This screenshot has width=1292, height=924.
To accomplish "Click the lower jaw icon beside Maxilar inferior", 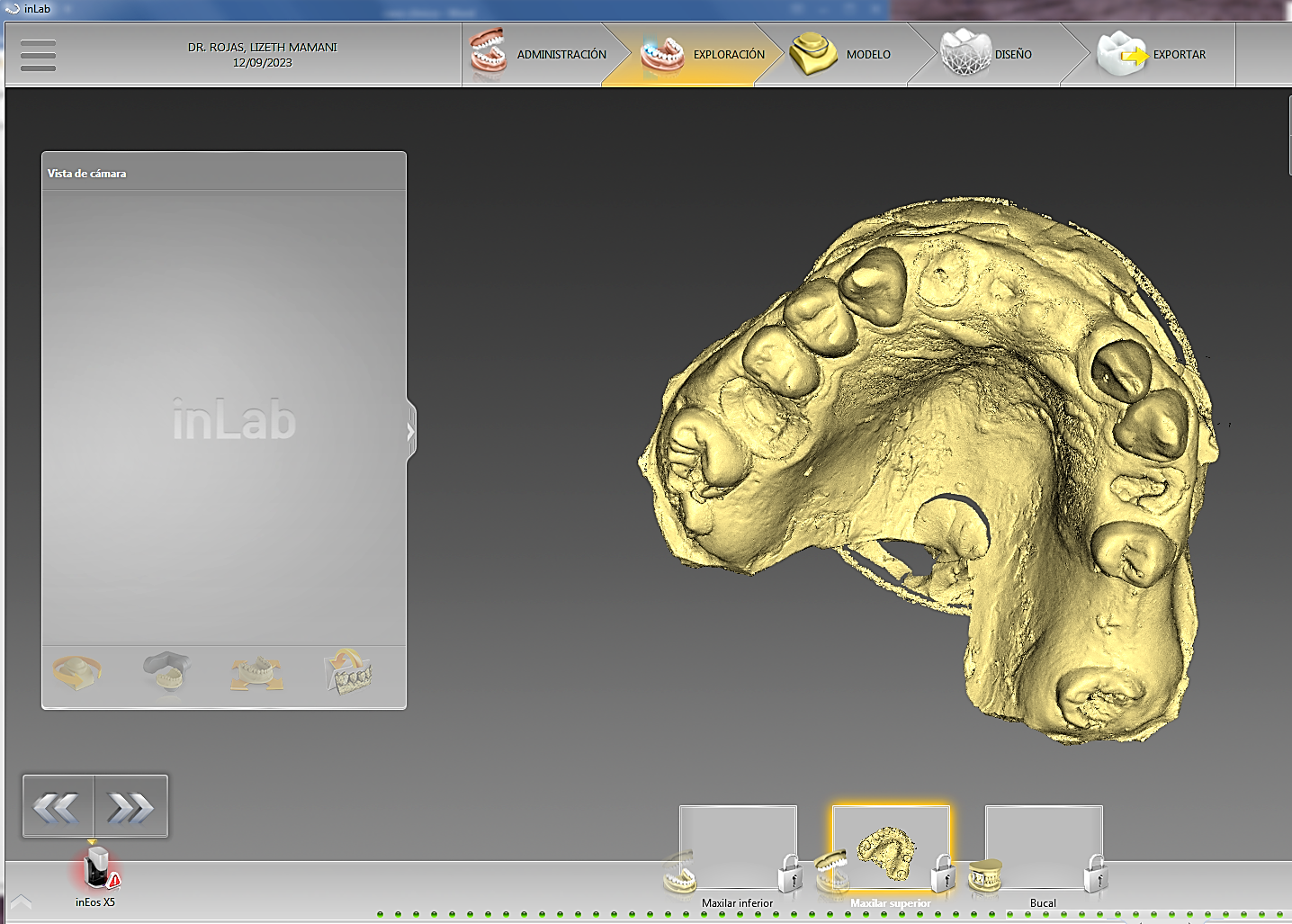I will click(x=679, y=873).
